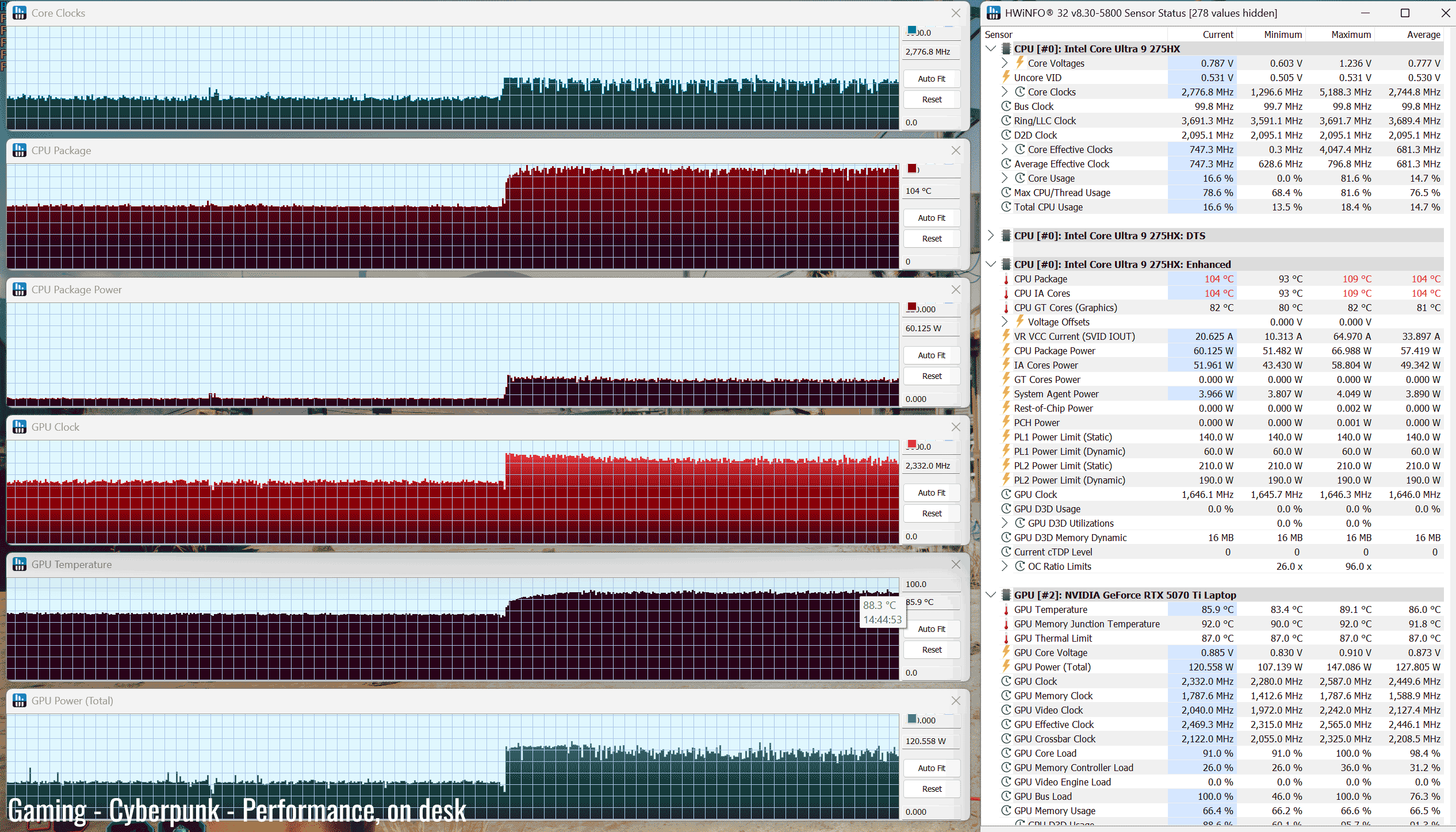The height and width of the screenshot is (832, 1456).
Task: Expand the CPU DTS sensor section
Action: (x=991, y=236)
